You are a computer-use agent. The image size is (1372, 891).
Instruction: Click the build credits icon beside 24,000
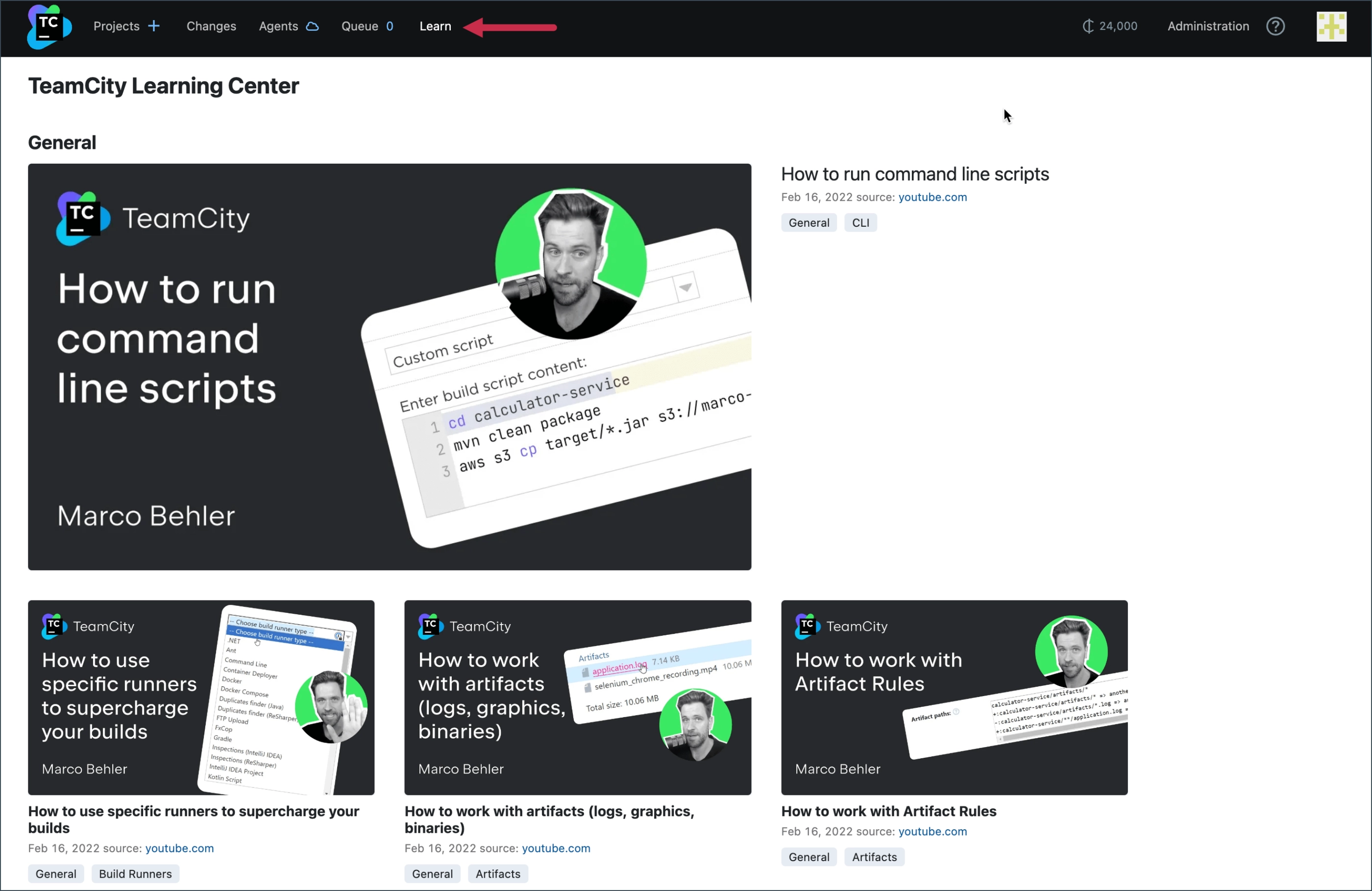[1088, 26]
